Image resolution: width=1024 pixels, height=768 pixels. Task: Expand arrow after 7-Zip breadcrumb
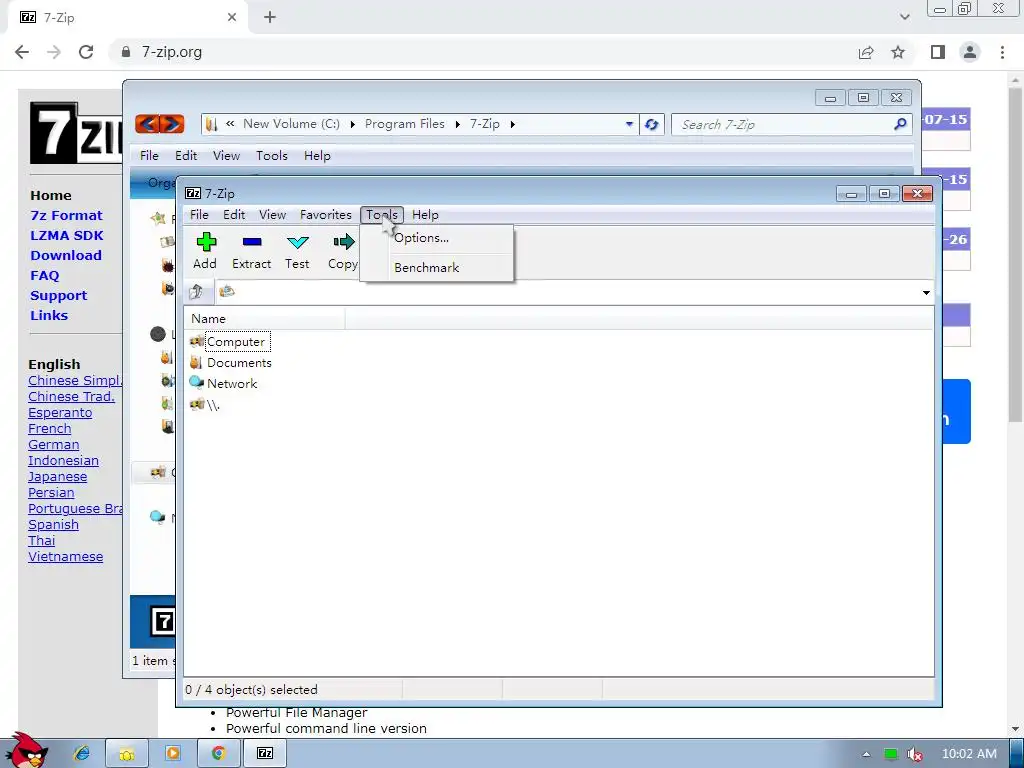(513, 124)
